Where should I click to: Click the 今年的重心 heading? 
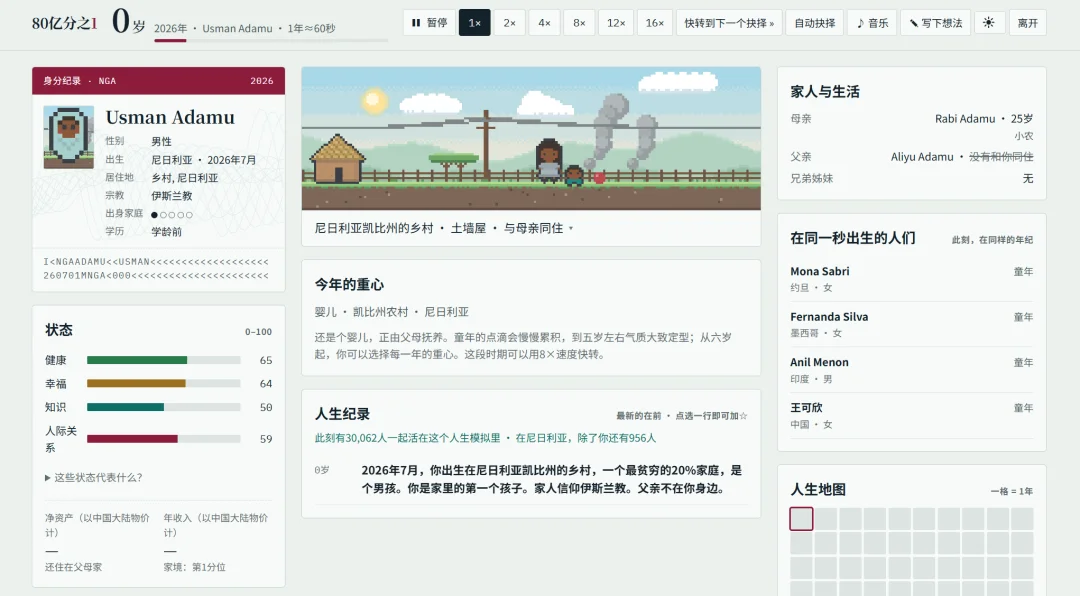coord(349,284)
